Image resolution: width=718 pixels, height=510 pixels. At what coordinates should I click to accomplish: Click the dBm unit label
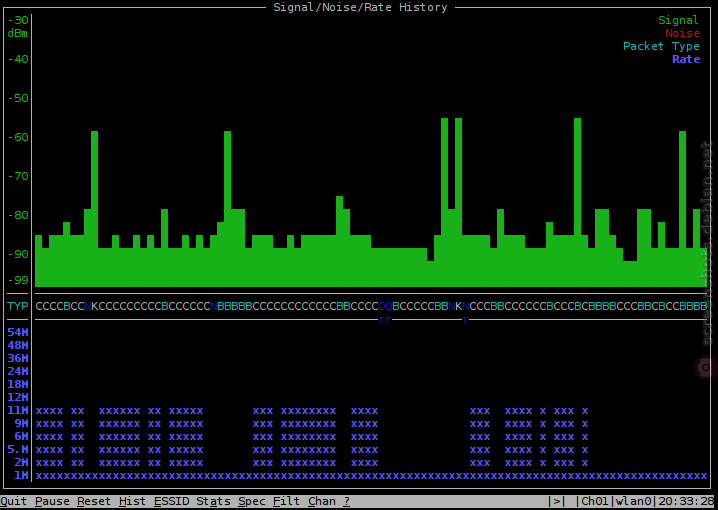coord(17,33)
